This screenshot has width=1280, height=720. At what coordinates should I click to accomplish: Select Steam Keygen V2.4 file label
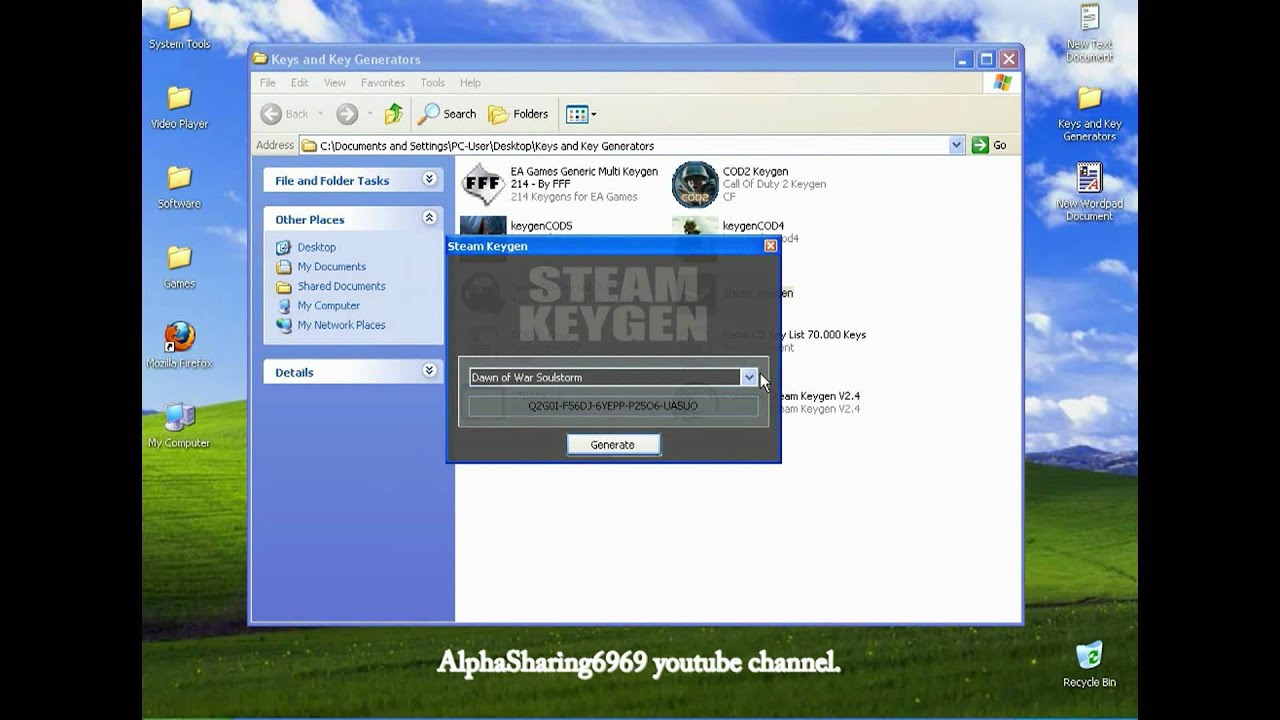tap(820, 396)
